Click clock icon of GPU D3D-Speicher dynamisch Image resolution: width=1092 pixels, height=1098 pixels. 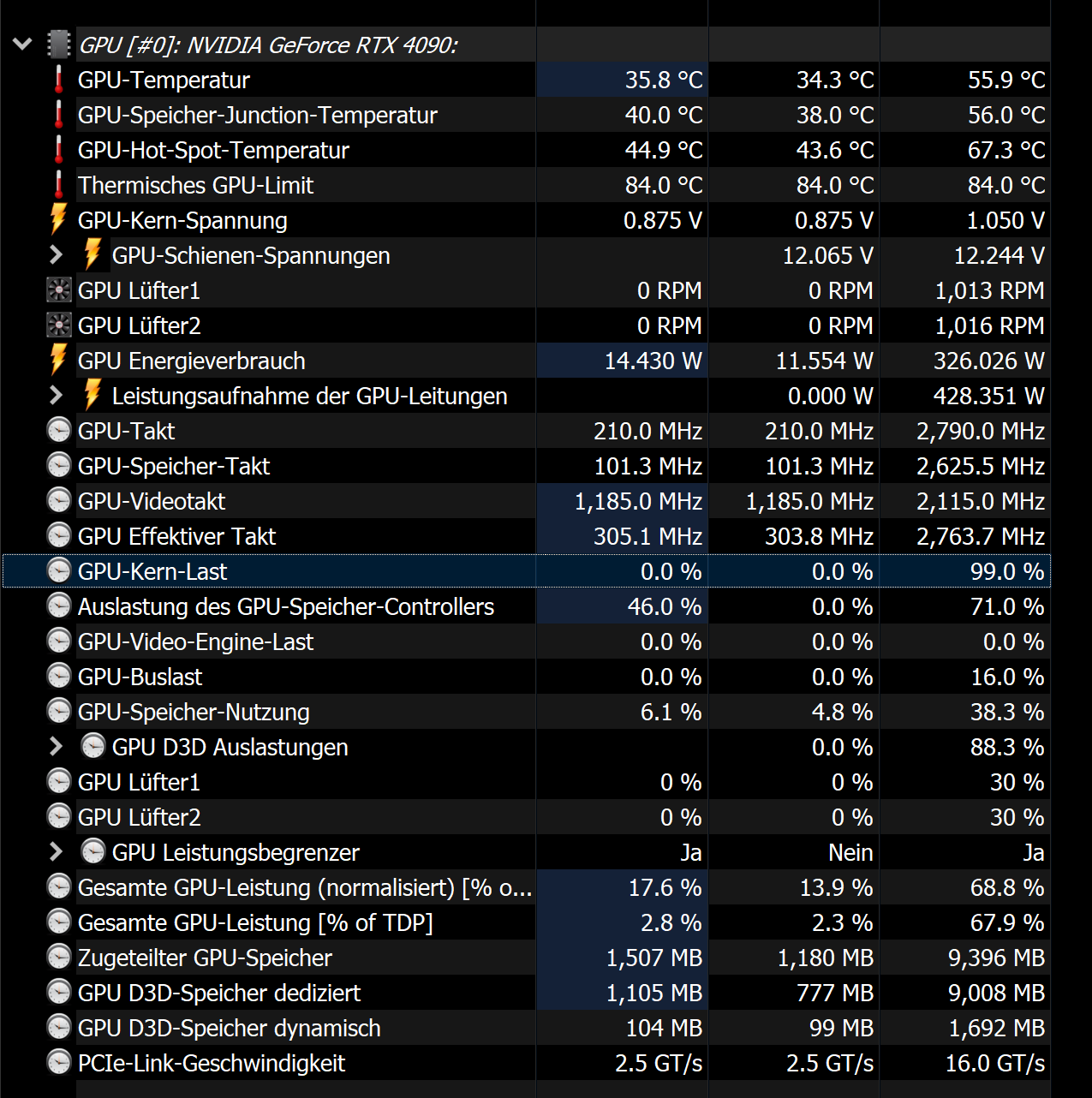click(x=58, y=1028)
